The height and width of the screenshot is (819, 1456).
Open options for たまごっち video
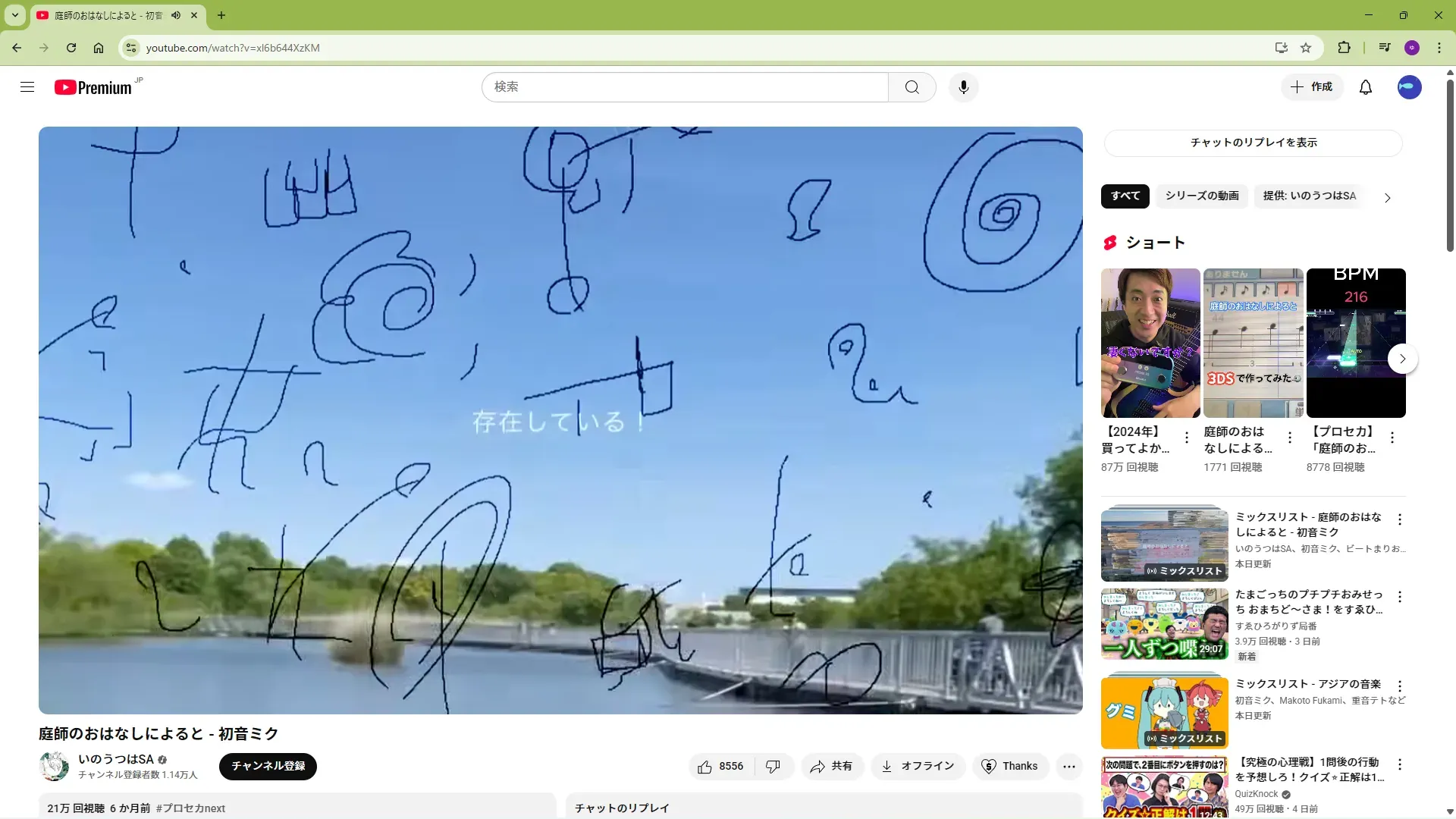click(1400, 597)
